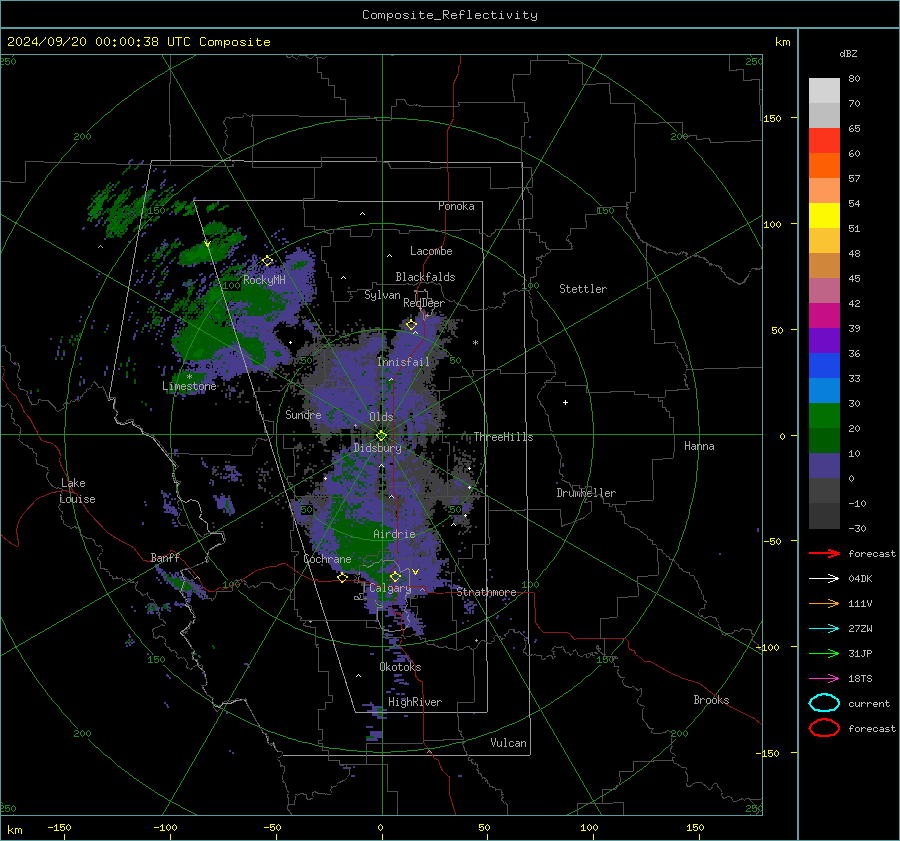Viewport: 900px width, 841px height.
Task: Click the dBZ legend heading
Action: pyautogui.click(x=848, y=53)
